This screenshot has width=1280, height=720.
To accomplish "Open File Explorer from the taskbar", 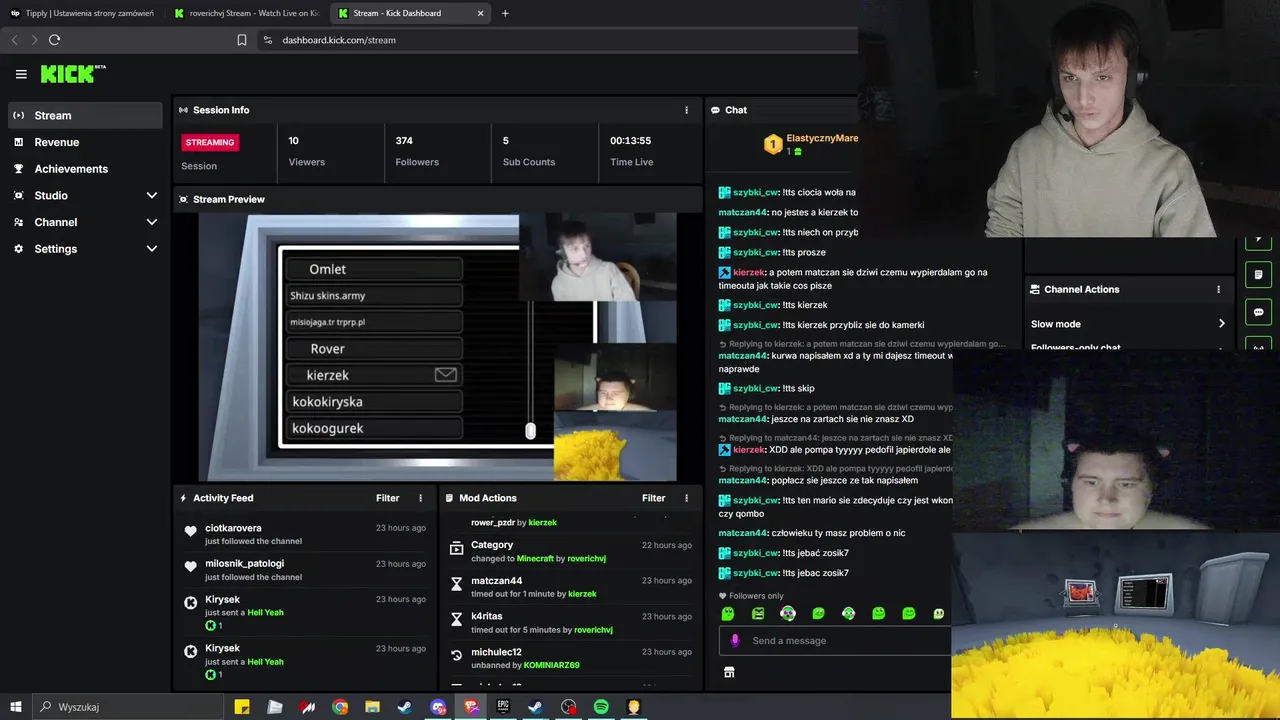I will tap(373, 707).
